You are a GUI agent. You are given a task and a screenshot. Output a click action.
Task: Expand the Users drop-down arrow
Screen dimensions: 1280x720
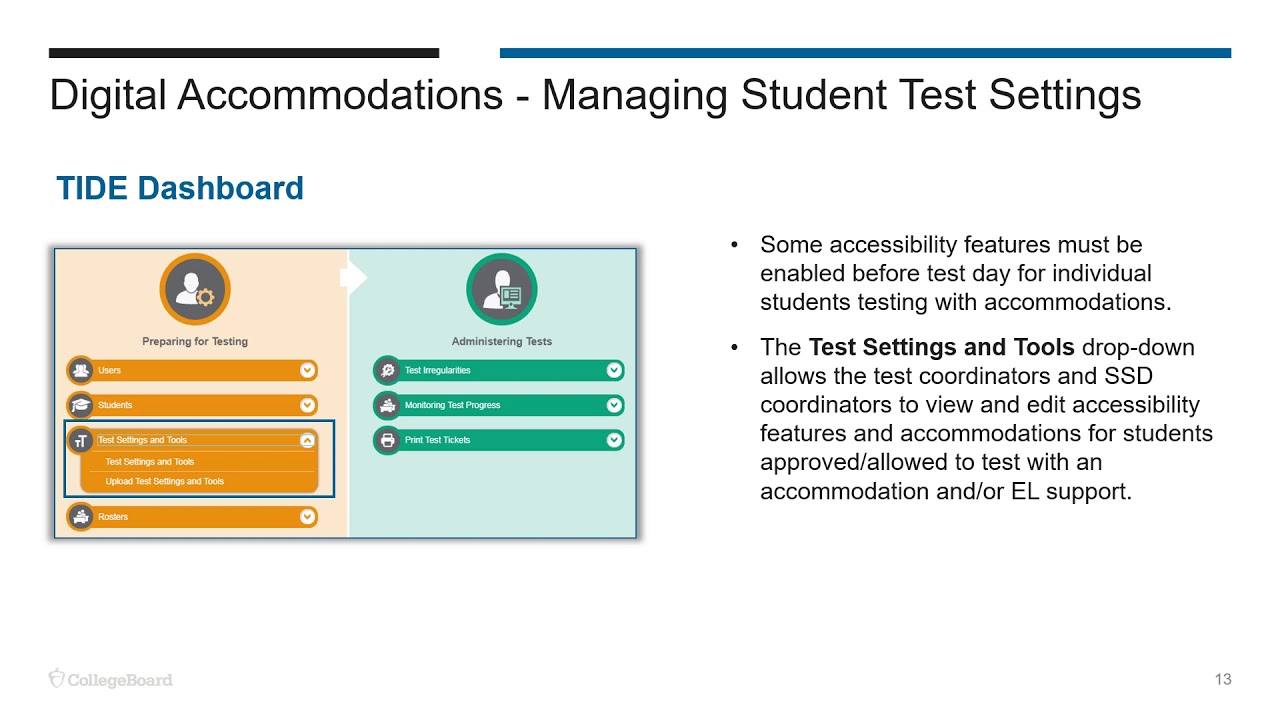(308, 371)
